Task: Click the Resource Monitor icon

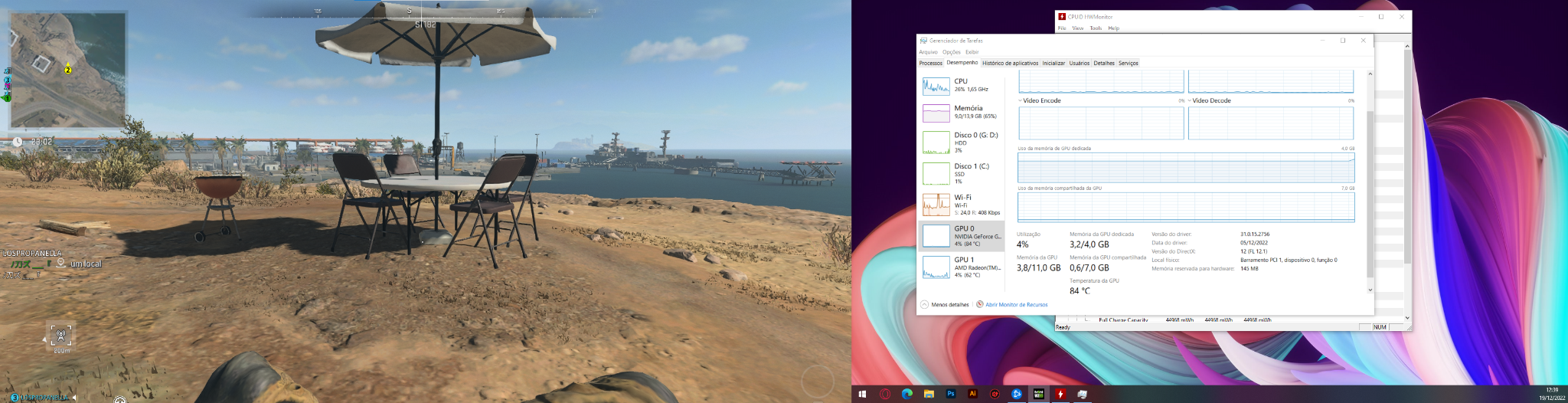Action: pyautogui.click(x=980, y=304)
